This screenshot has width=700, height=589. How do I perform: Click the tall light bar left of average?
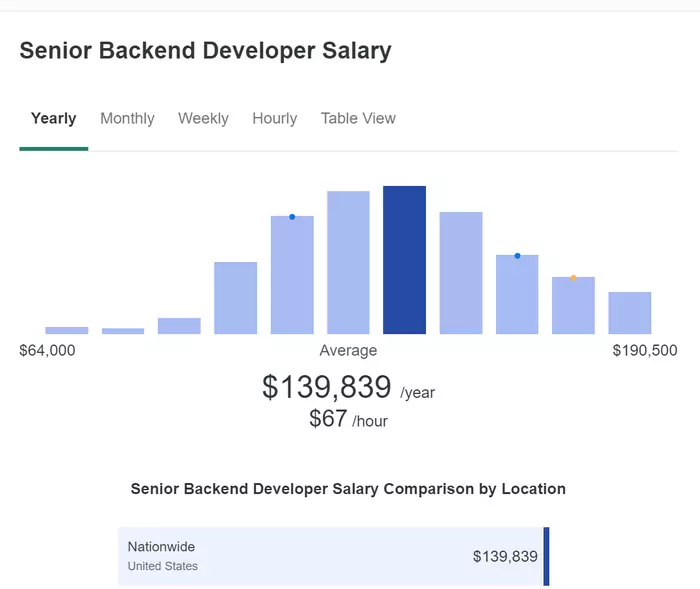(x=348, y=262)
